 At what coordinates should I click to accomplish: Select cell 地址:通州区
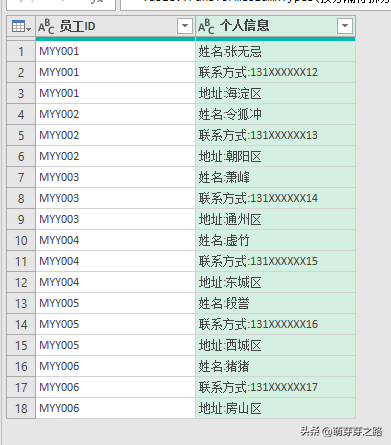(275, 219)
